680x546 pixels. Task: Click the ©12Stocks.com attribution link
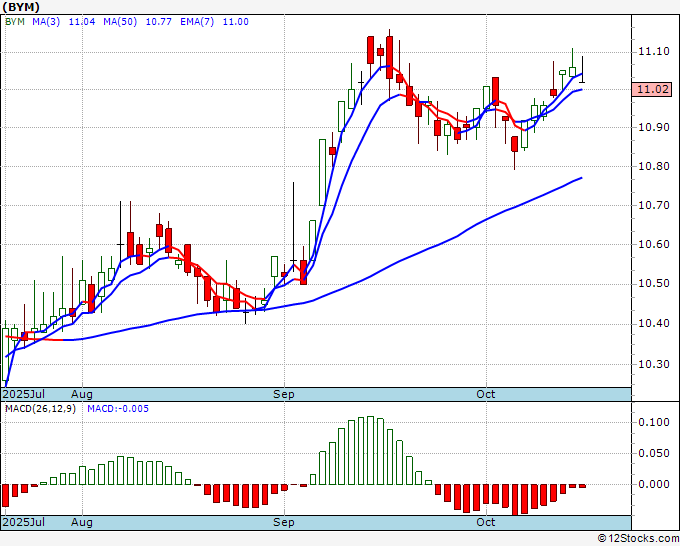[x=638, y=539]
